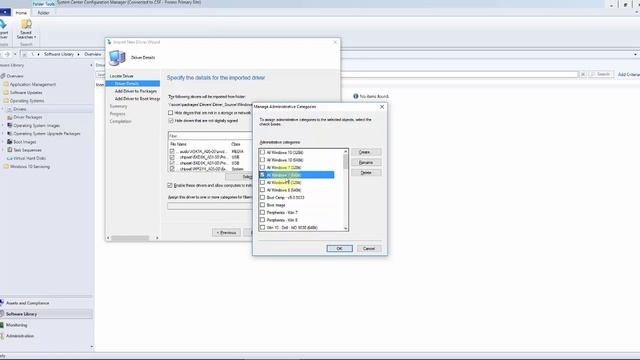Open Software Updates folder
The height and width of the screenshot is (360, 640).
26,93
